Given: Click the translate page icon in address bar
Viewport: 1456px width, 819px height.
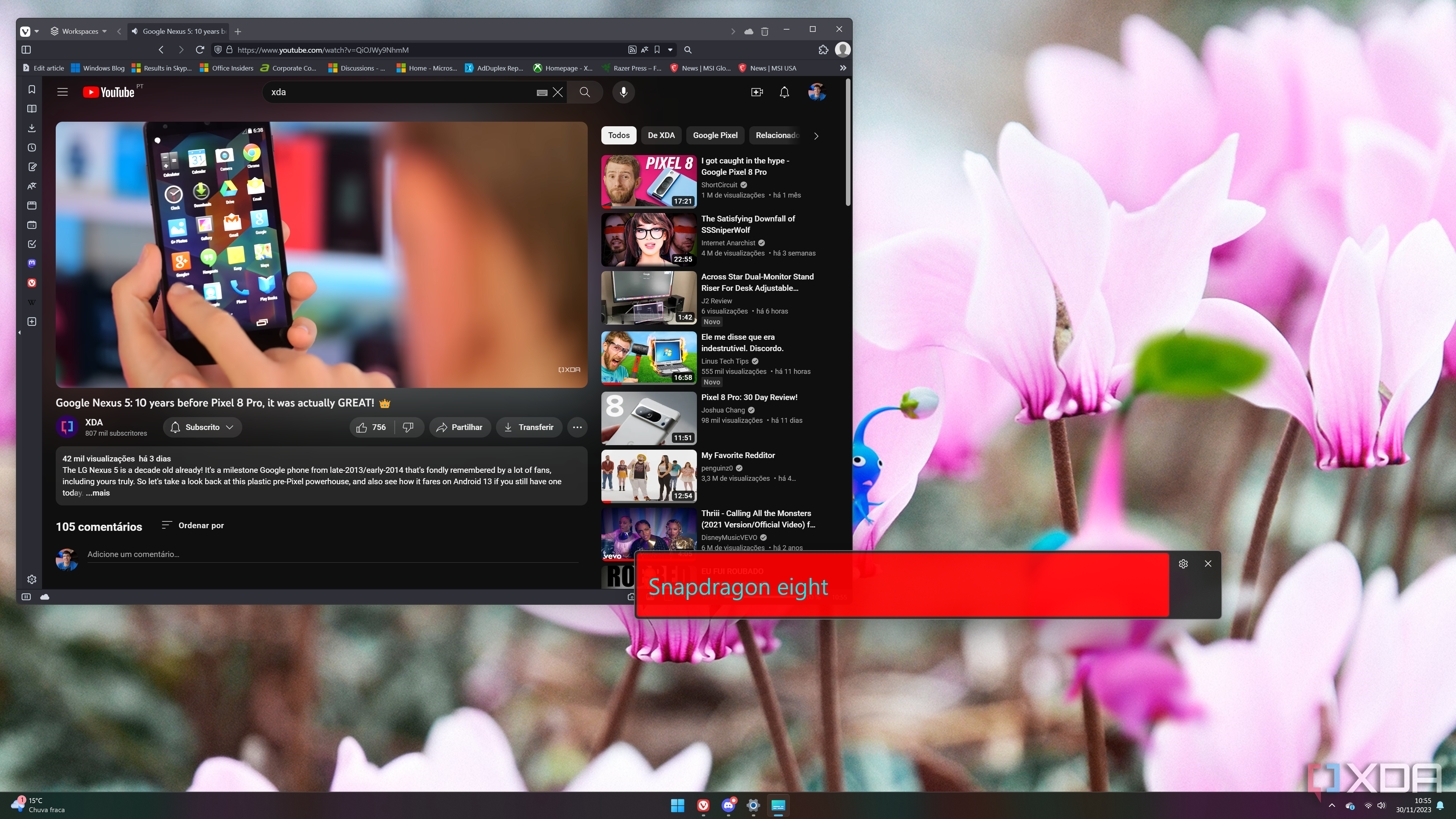Looking at the screenshot, I should click(x=644, y=50).
